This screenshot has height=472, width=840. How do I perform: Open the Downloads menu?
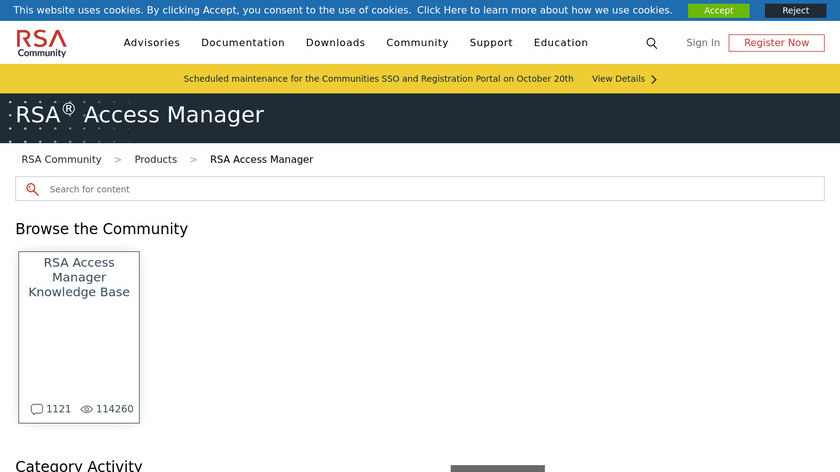click(x=335, y=43)
